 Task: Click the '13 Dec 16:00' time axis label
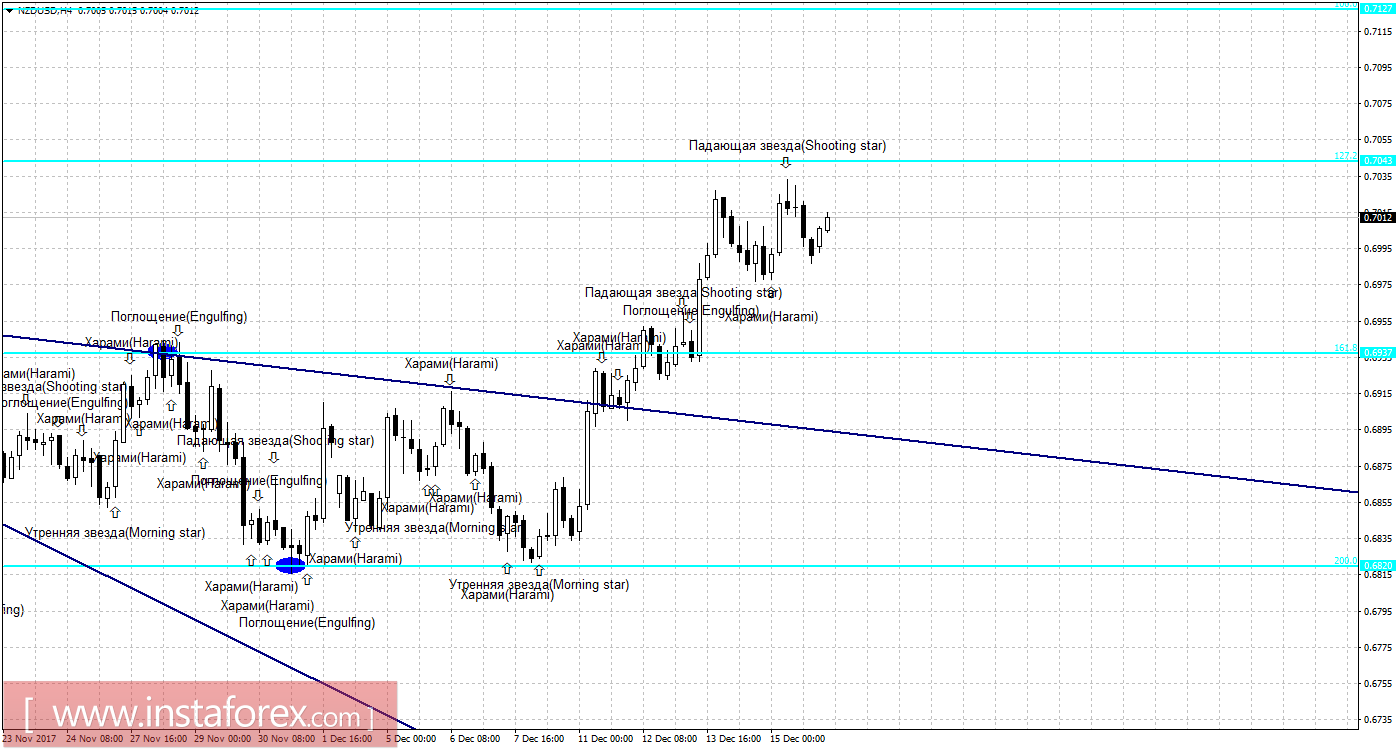point(733,739)
